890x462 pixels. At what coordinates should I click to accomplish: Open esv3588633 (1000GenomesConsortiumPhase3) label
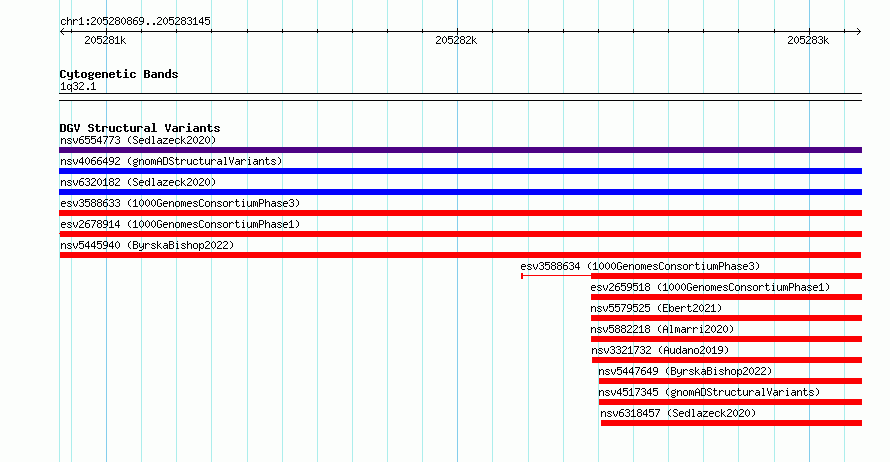pos(180,203)
